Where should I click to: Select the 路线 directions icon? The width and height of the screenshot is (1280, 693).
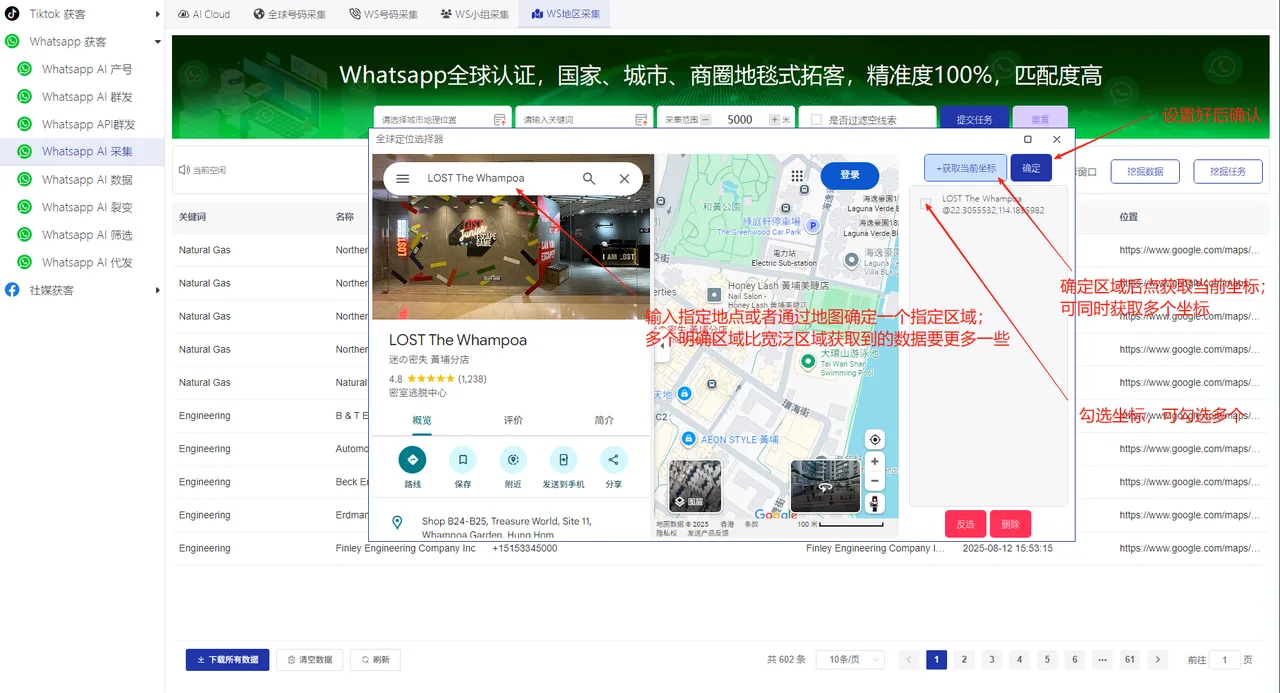pyautogui.click(x=412, y=458)
